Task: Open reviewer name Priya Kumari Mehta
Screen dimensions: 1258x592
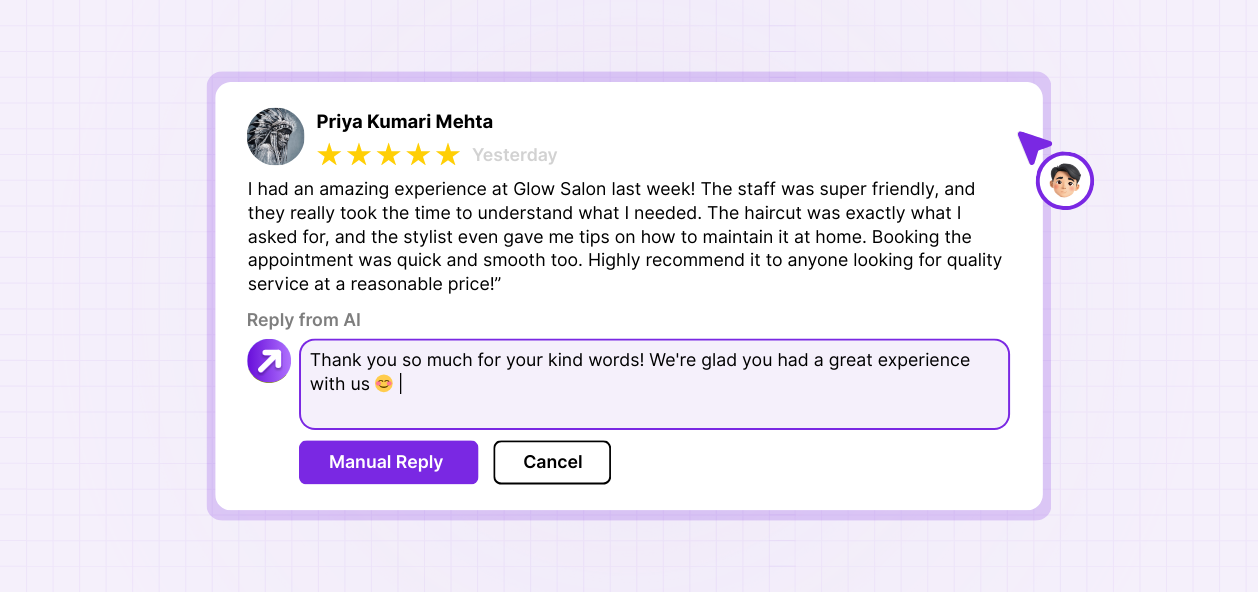Action: 404,122
